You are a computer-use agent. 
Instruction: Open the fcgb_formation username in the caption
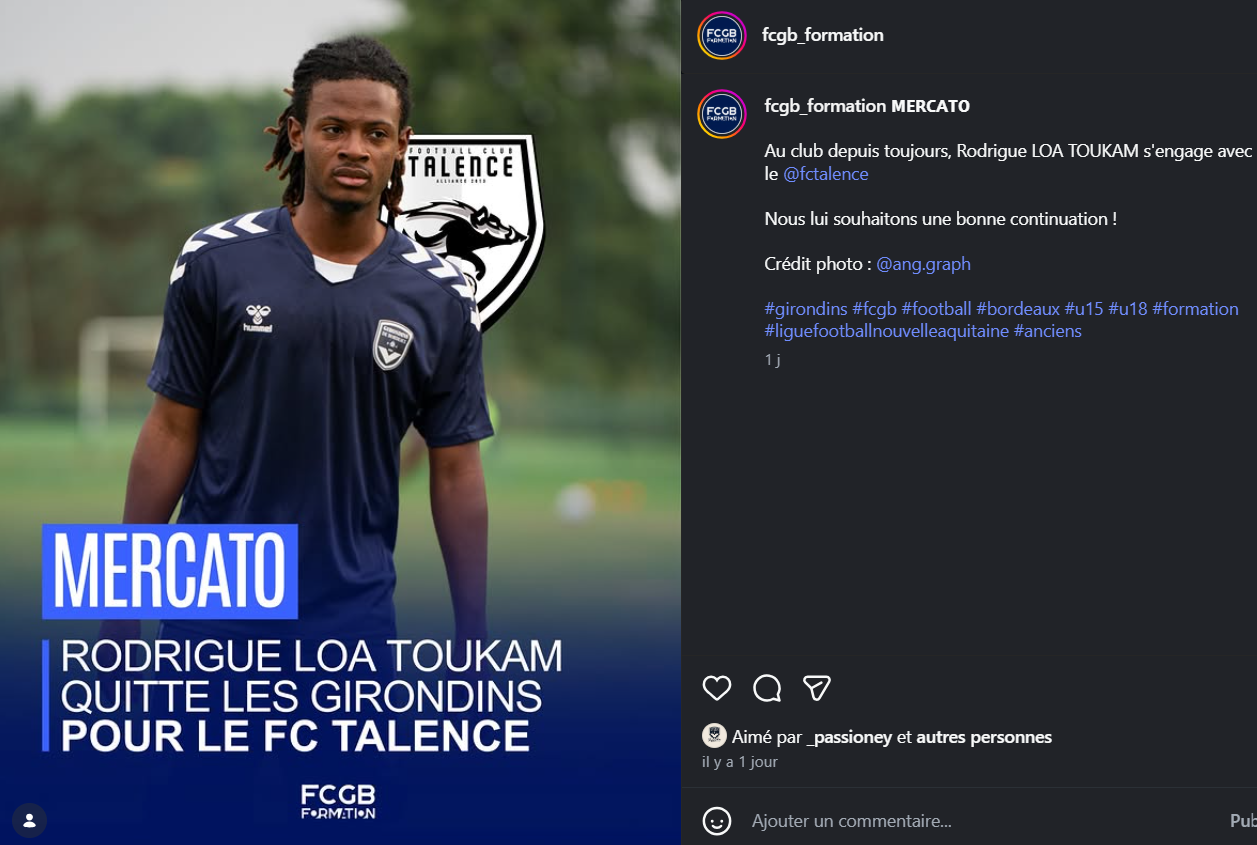click(825, 106)
